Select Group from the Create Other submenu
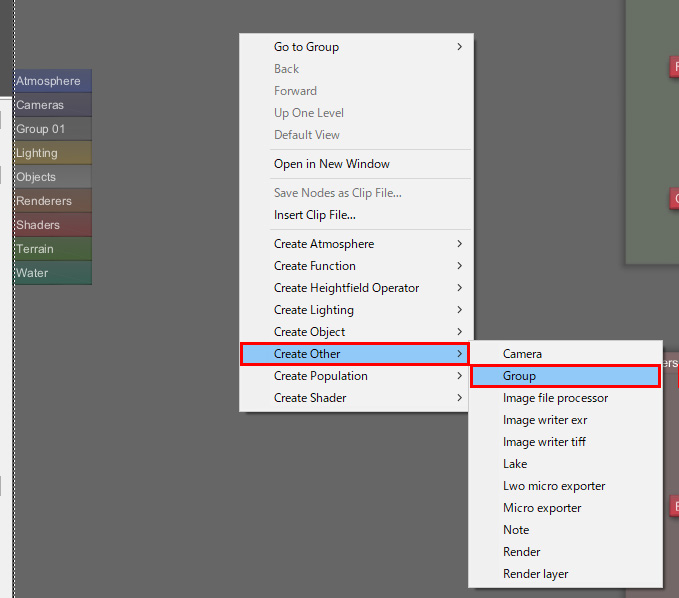Screen dimensions: 679x598 coord(519,376)
